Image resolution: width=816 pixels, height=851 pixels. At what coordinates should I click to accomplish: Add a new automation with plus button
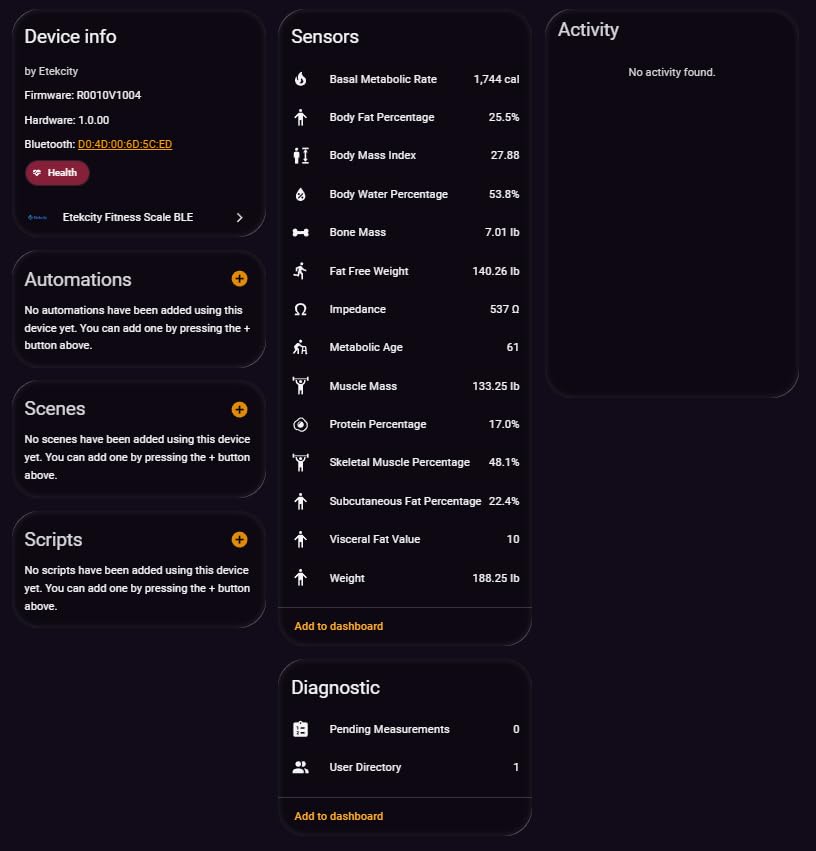239,279
